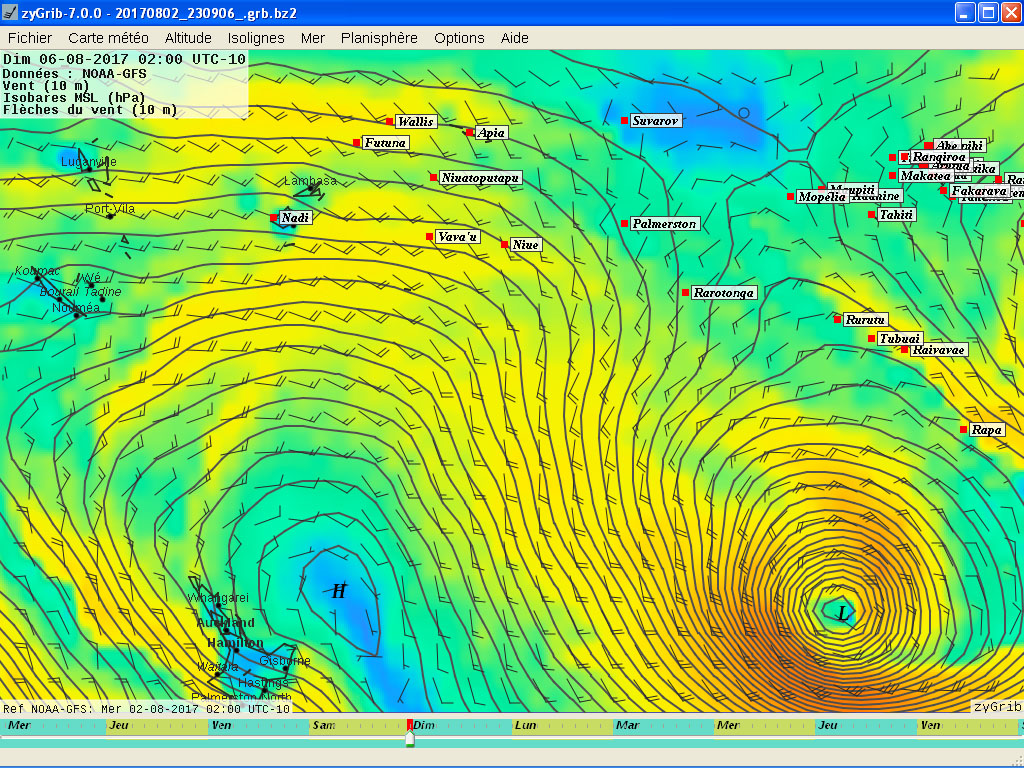Image resolution: width=1024 pixels, height=768 pixels.
Task: Jump to Mar on the timeline
Action: tap(628, 725)
